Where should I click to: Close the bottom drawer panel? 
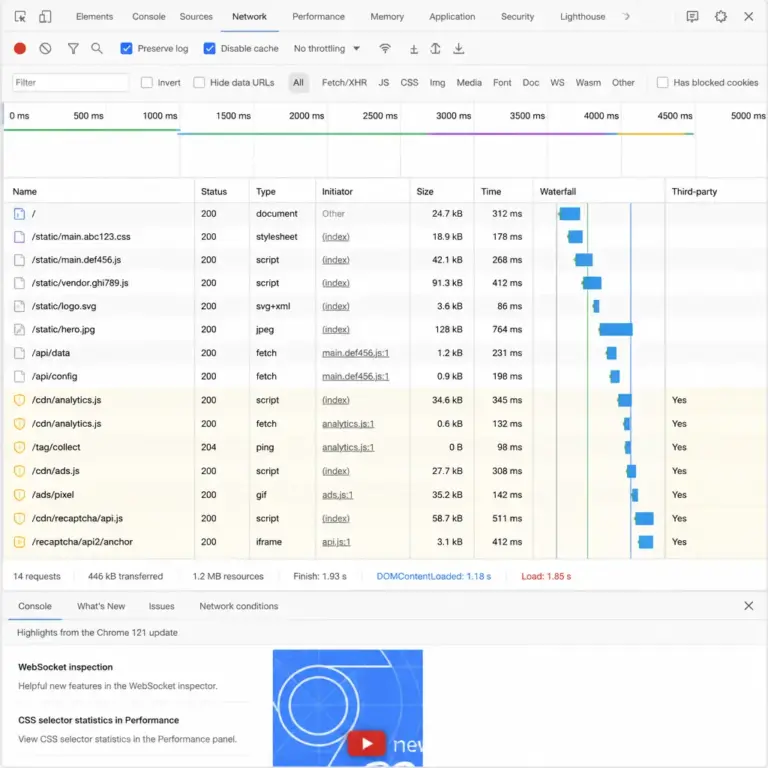coord(748,606)
